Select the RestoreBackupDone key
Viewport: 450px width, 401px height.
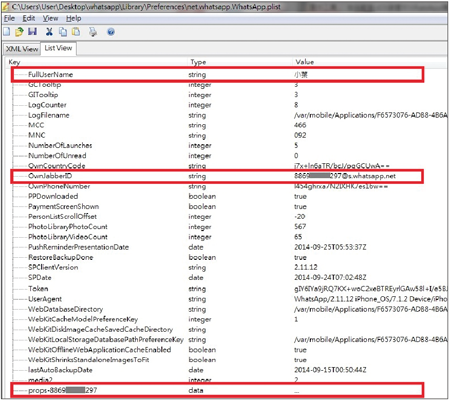tap(60, 257)
